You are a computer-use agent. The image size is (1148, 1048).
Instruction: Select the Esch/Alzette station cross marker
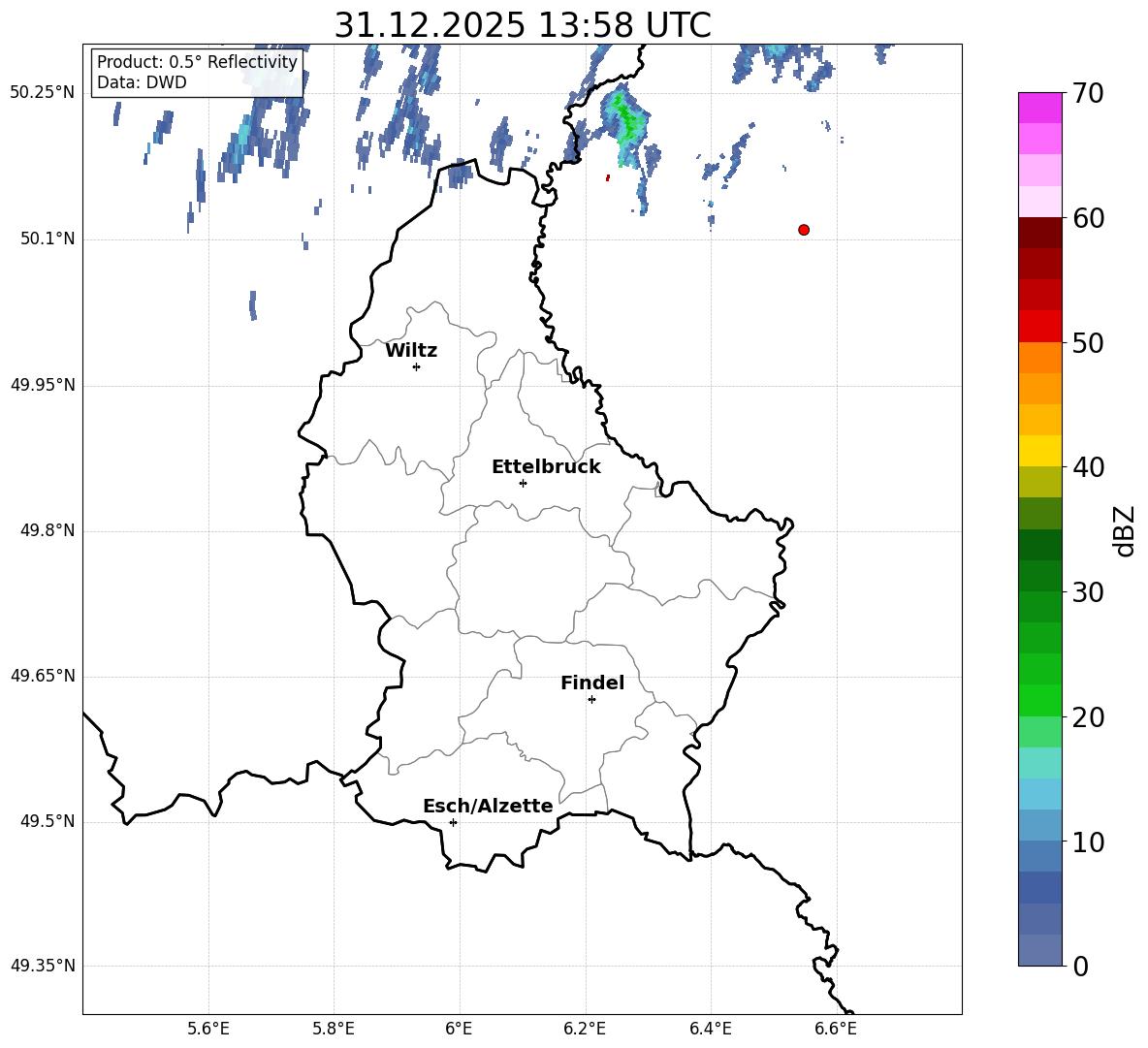tap(453, 822)
